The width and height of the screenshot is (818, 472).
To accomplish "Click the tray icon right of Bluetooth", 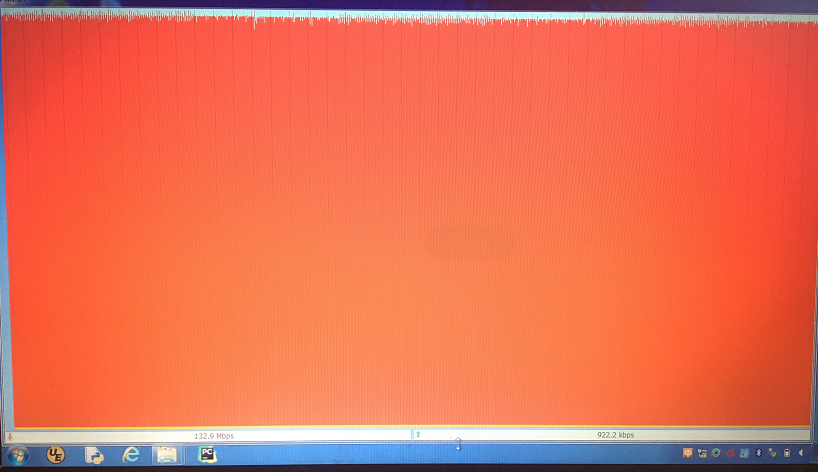I will 772,453.
